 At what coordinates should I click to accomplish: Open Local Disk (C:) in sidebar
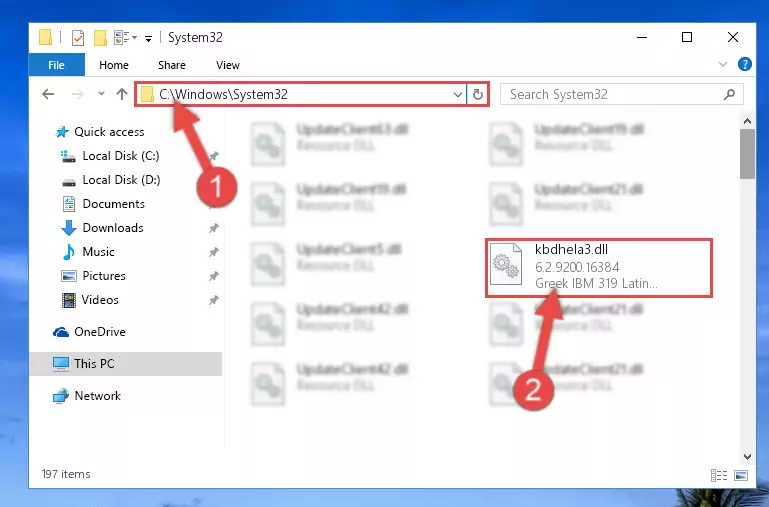coord(121,155)
